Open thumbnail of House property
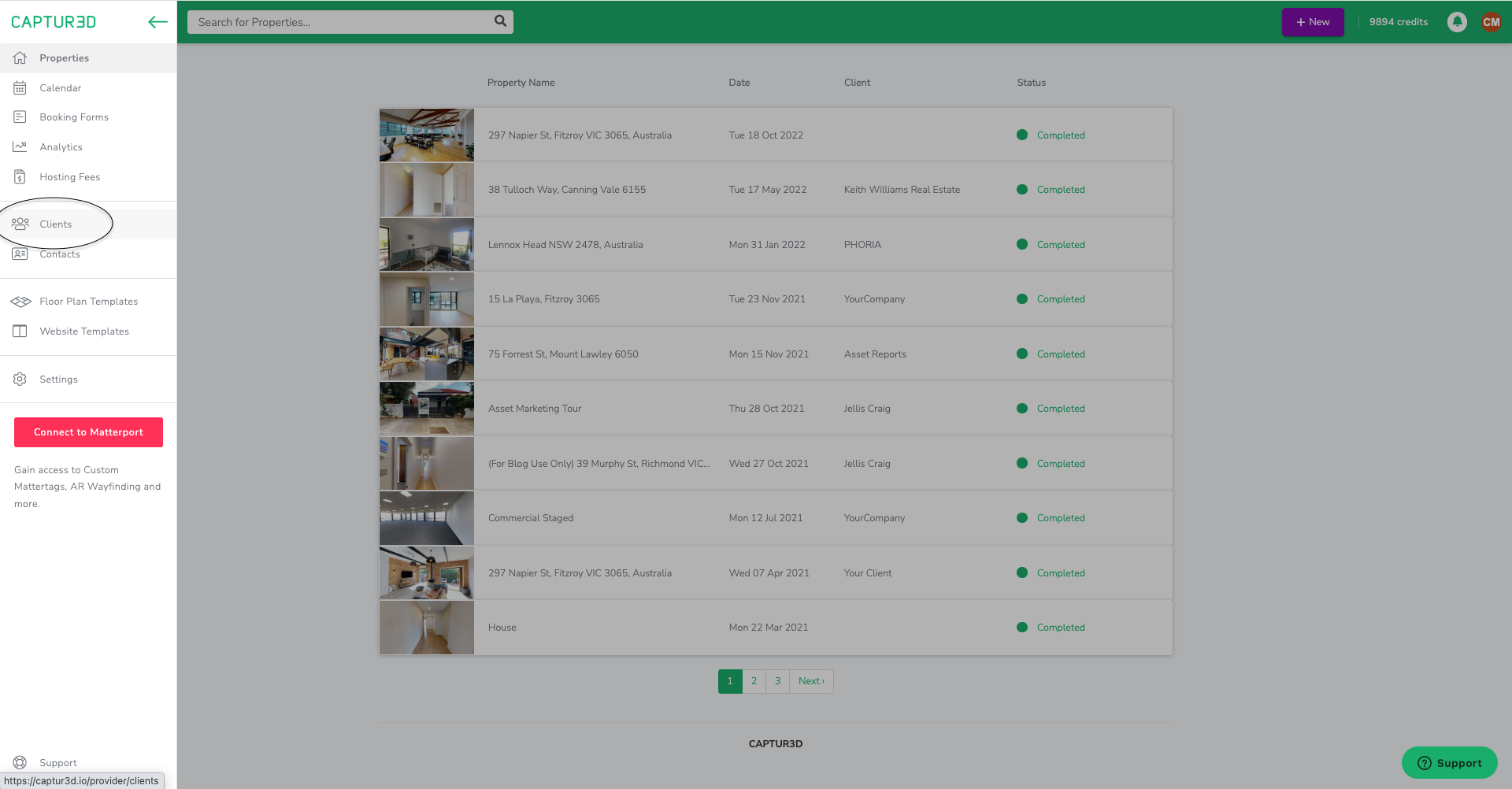The image size is (1512, 789). click(x=427, y=628)
